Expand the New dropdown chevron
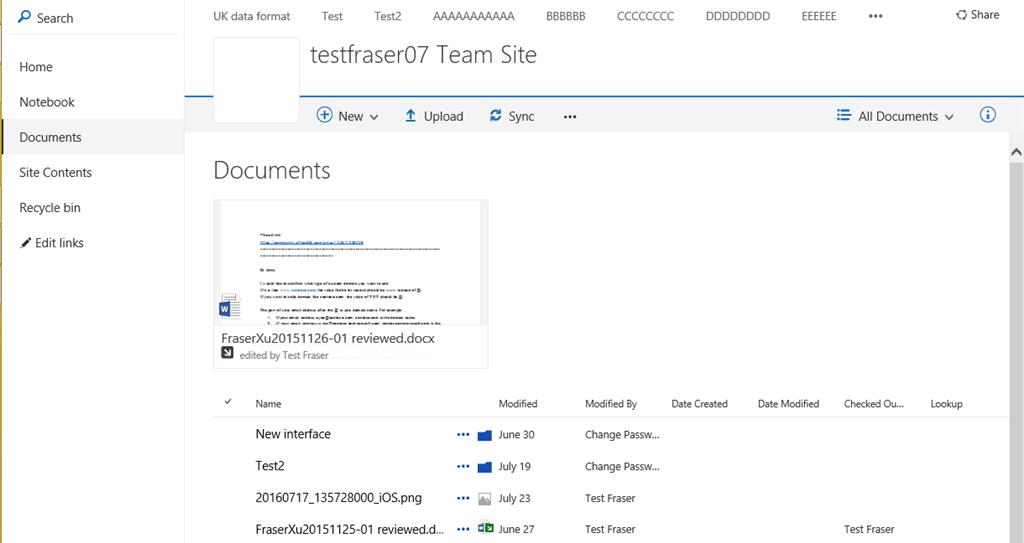The width and height of the screenshot is (1024, 543). (x=374, y=117)
